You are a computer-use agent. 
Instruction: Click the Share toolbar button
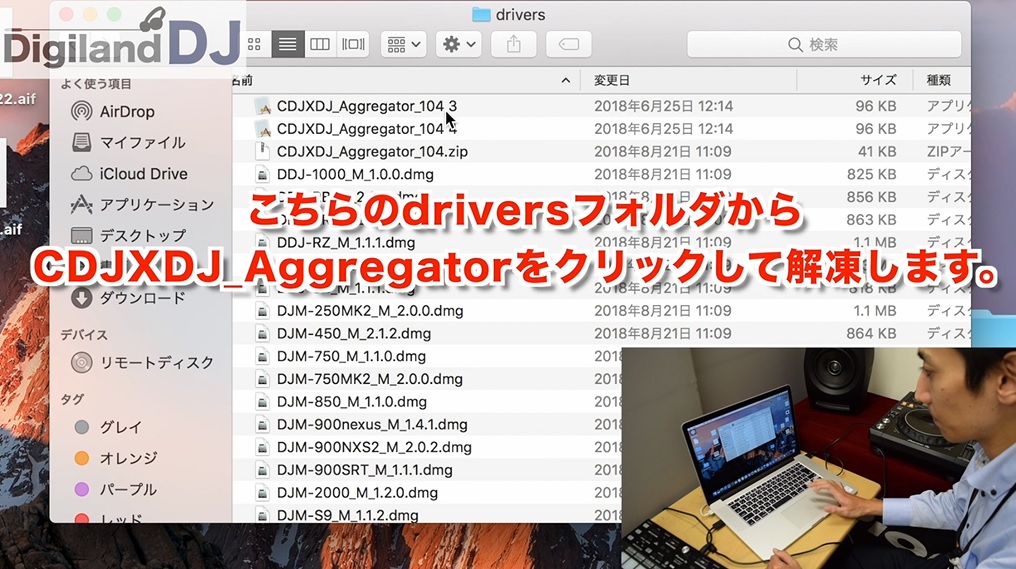[x=514, y=44]
